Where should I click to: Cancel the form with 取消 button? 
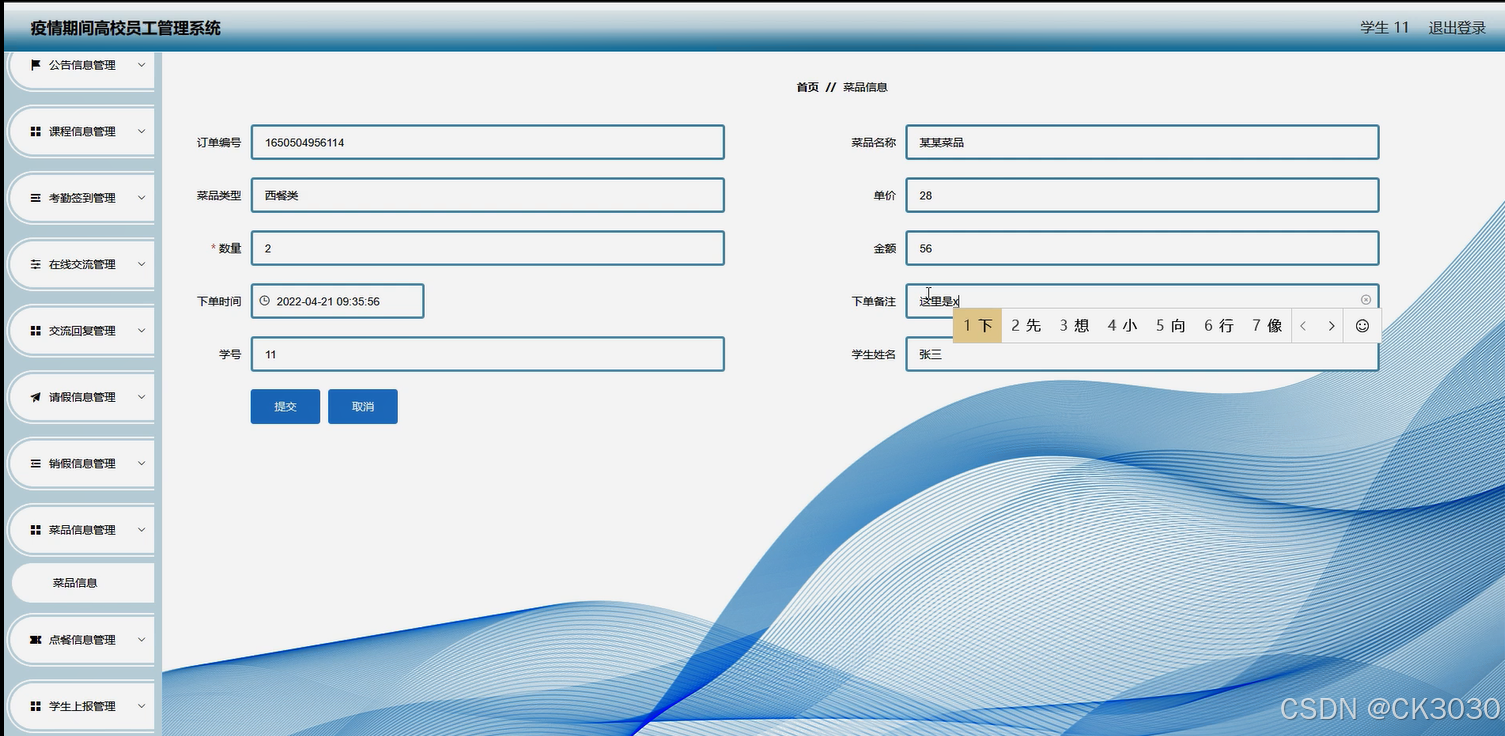pyautogui.click(x=363, y=407)
